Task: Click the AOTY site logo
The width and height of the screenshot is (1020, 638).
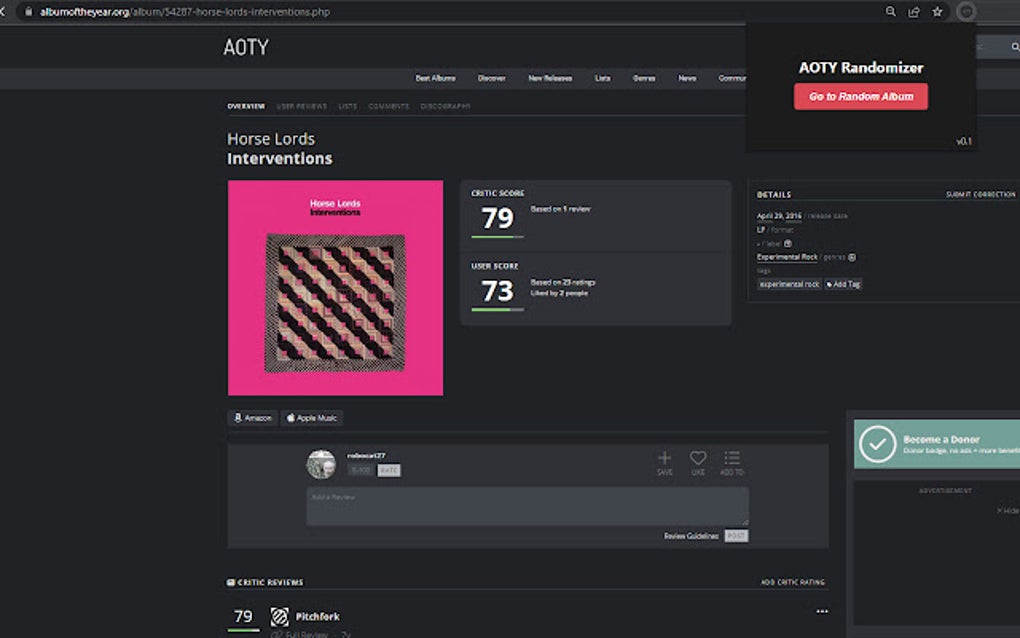Action: click(x=246, y=47)
